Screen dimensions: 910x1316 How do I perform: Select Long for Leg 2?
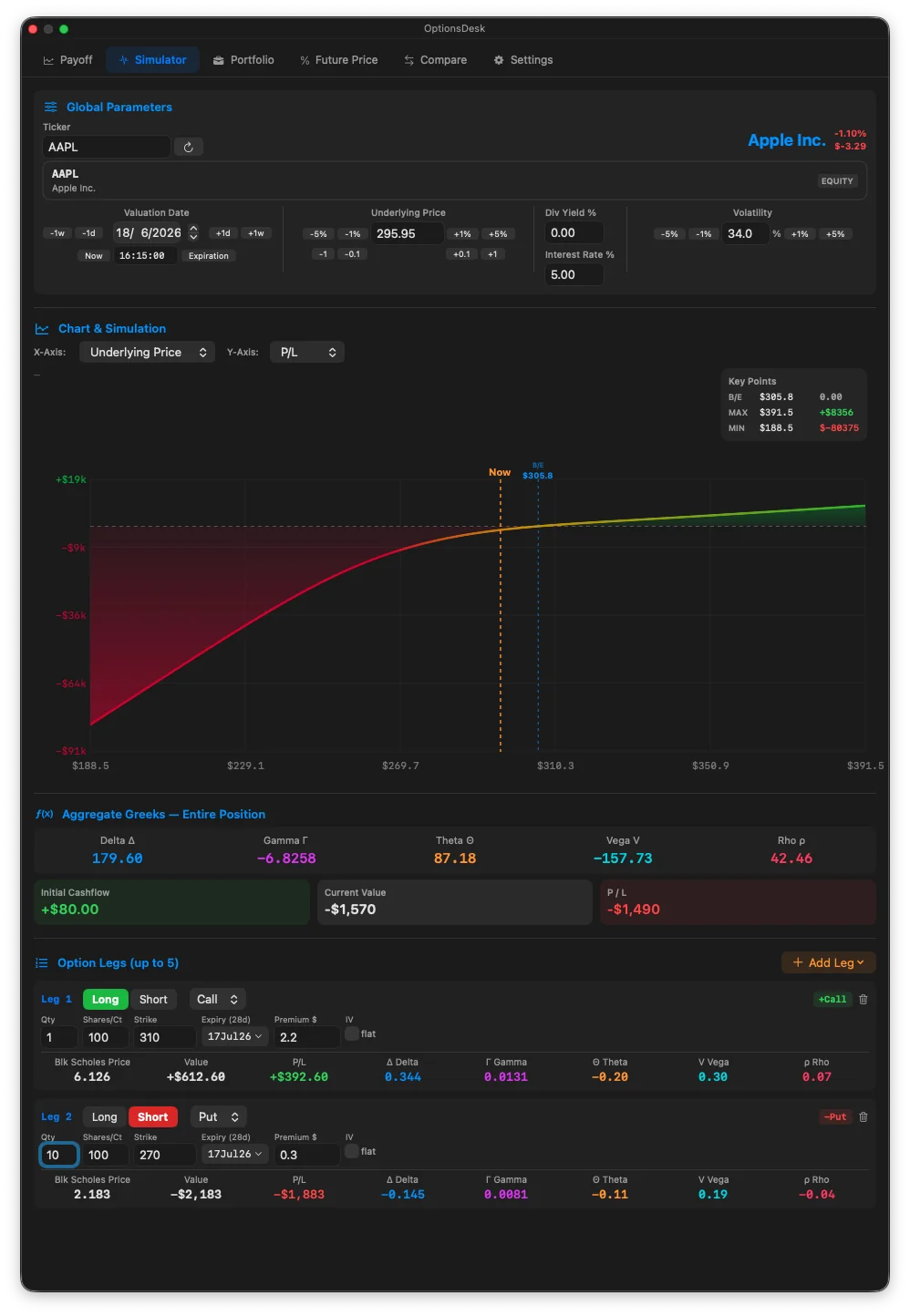pyautogui.click(x=104, y=1117)
